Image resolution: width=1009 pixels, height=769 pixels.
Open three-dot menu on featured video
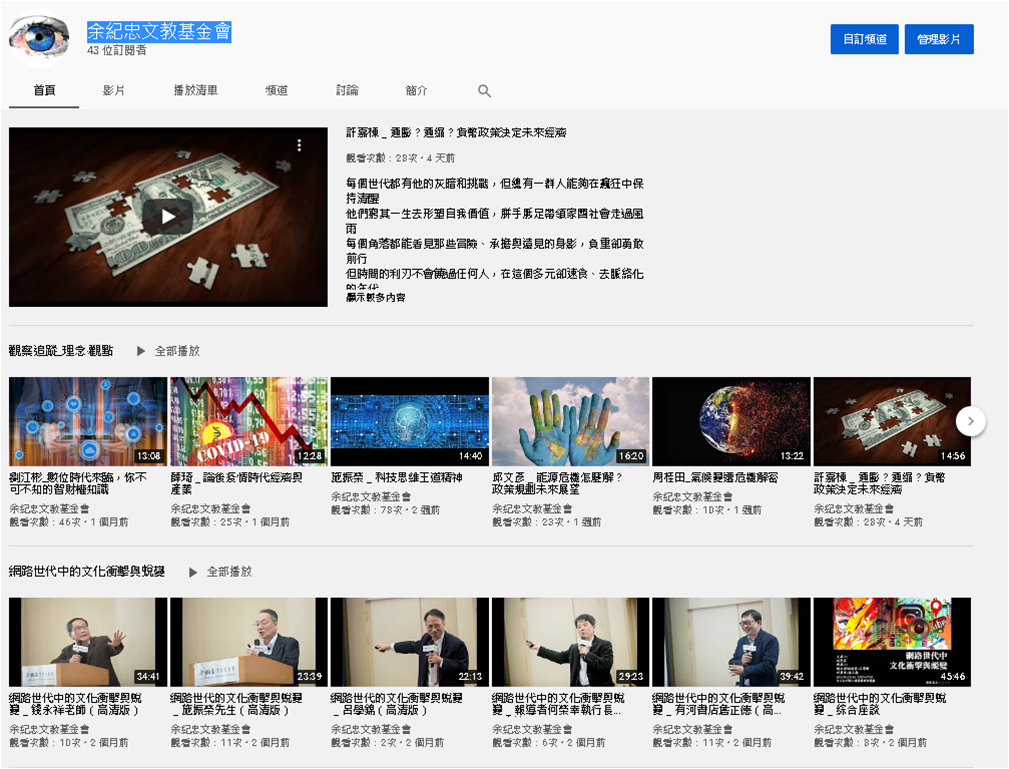(299, 145)
